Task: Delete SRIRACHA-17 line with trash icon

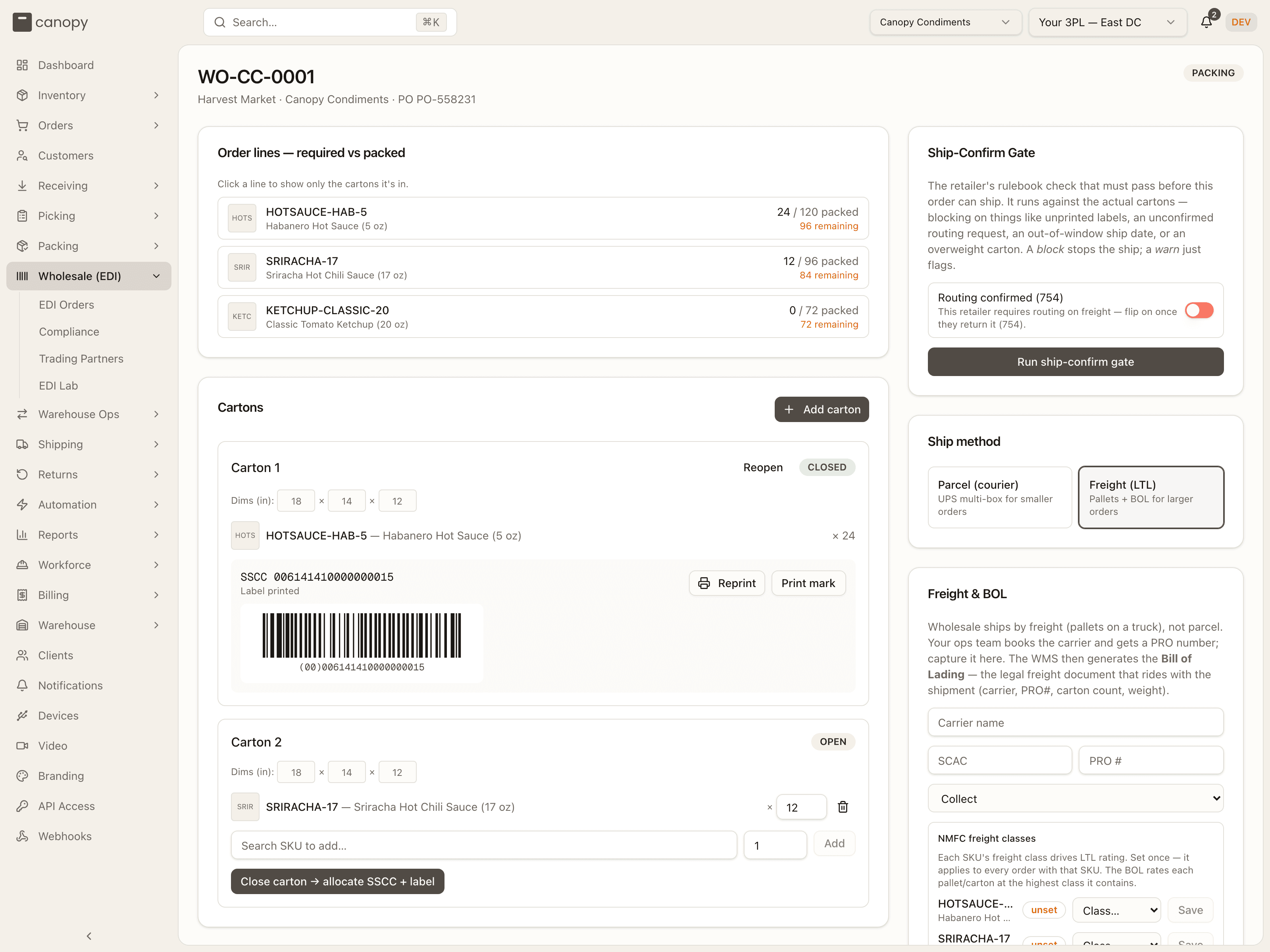Action: click(843, 807)
